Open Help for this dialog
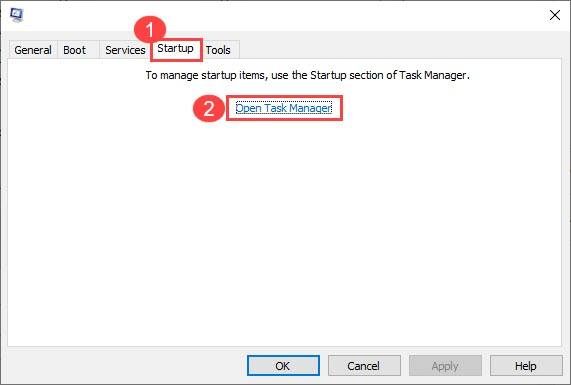The image size is (571, 385). [526, 366]
